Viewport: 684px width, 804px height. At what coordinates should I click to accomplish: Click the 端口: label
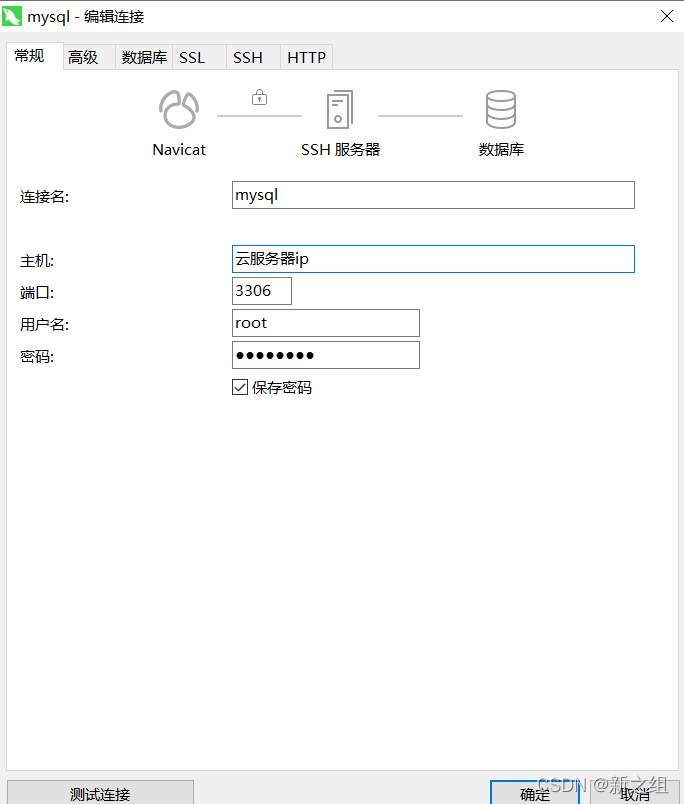(37, 292)
